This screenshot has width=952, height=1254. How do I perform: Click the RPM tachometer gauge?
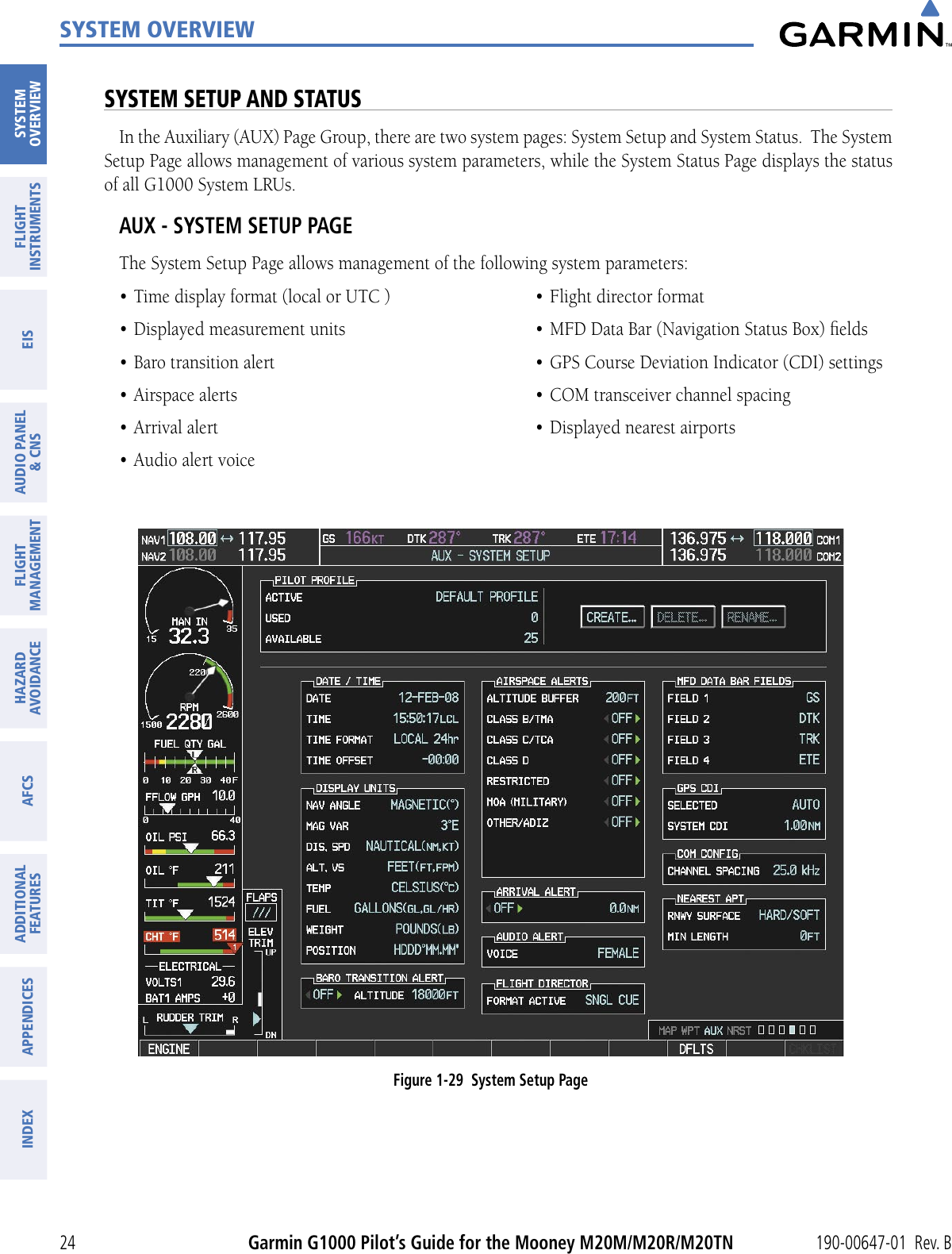click(x=190, y=692)
